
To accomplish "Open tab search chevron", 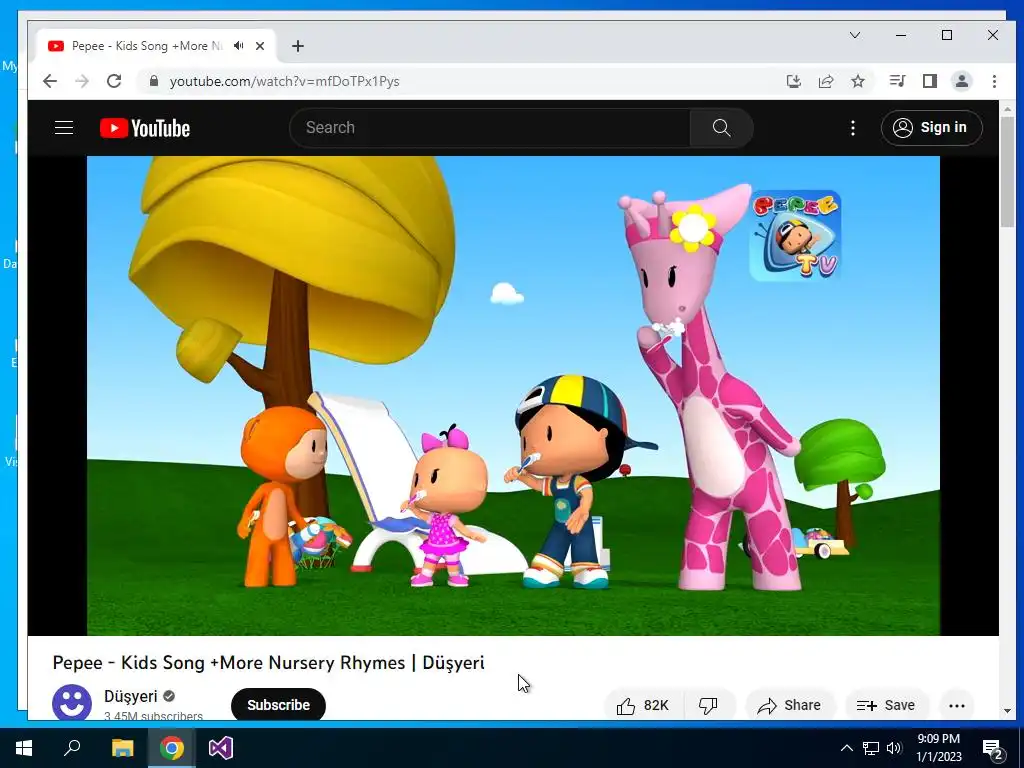I will pos(854,35).
